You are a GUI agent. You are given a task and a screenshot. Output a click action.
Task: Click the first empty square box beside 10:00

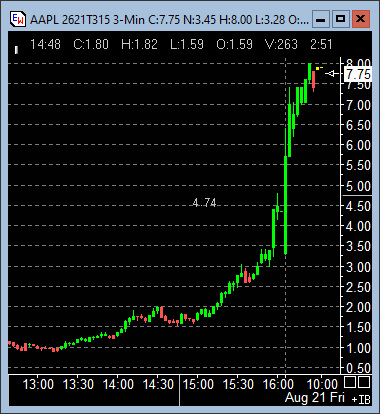pyautogui.click(x=350, y=382)
